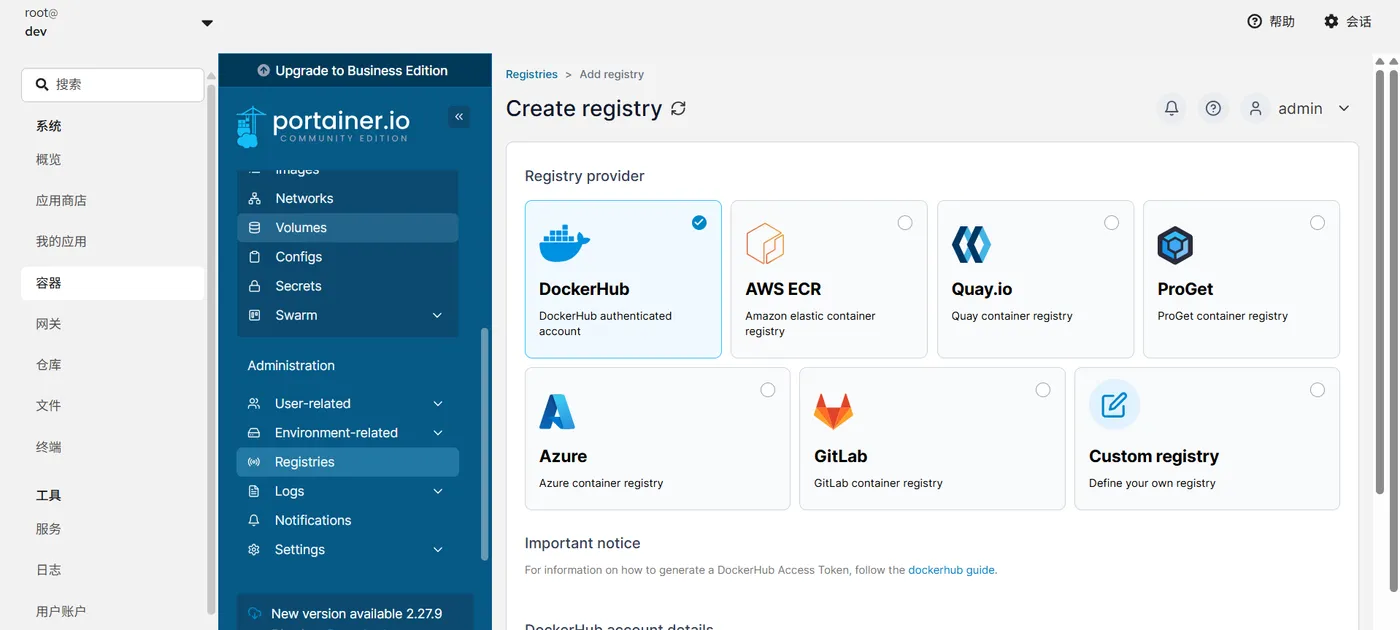The width and height of the screenshot is (1400, 630).
Task: Open 服务 under 工具
Action: pos(112,529)
